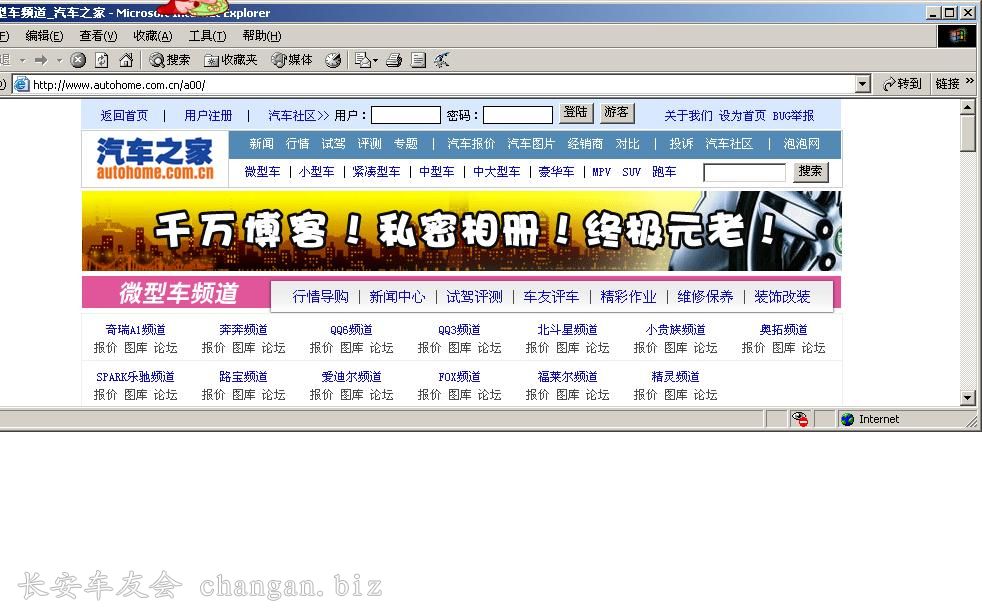Screen dimensions: 982x613
Task: Click the 密码 password input field
Action: click(518, 115)
